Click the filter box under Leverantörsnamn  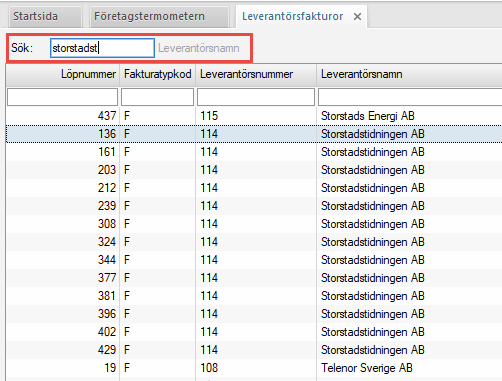click(x=410, y=97)
